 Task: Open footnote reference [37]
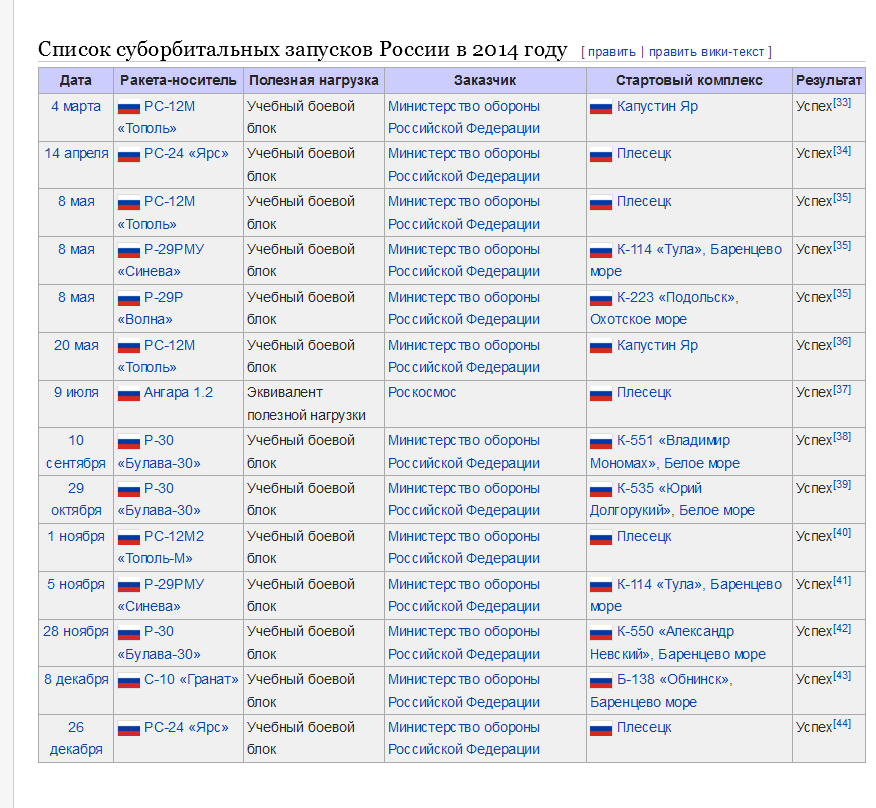(842, 389)
